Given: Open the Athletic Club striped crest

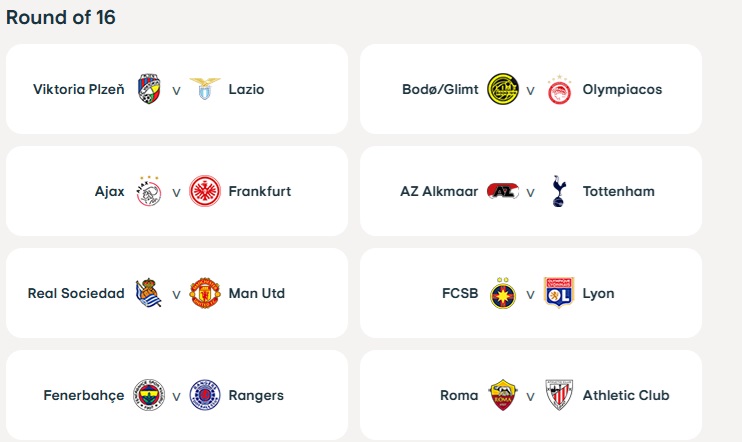Looking at the screenshot, I should click(559, 395).
